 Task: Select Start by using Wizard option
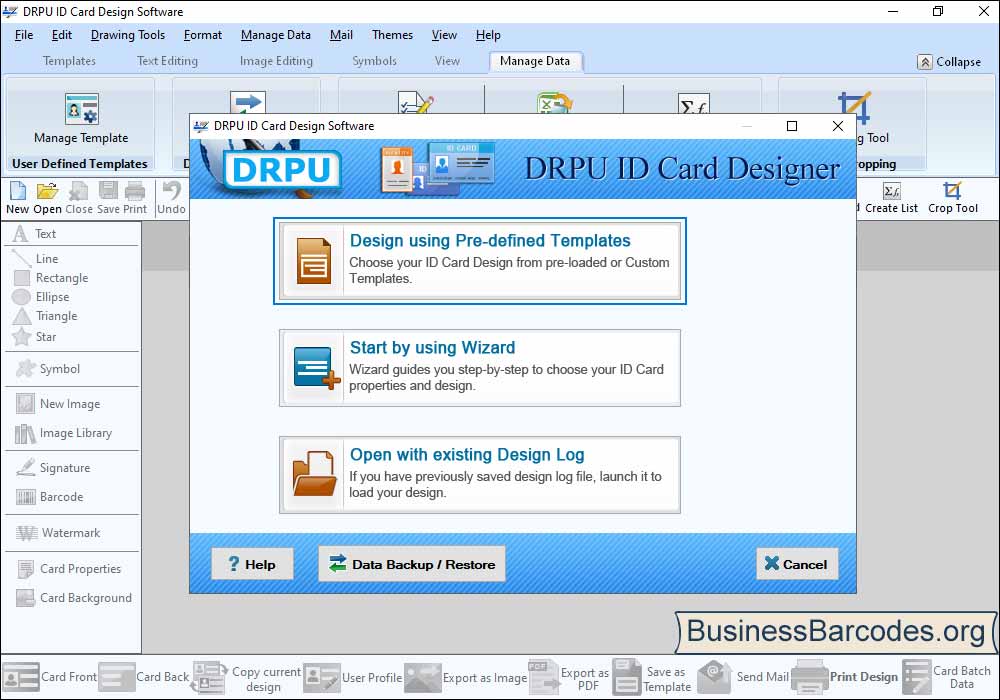point(480,368)
